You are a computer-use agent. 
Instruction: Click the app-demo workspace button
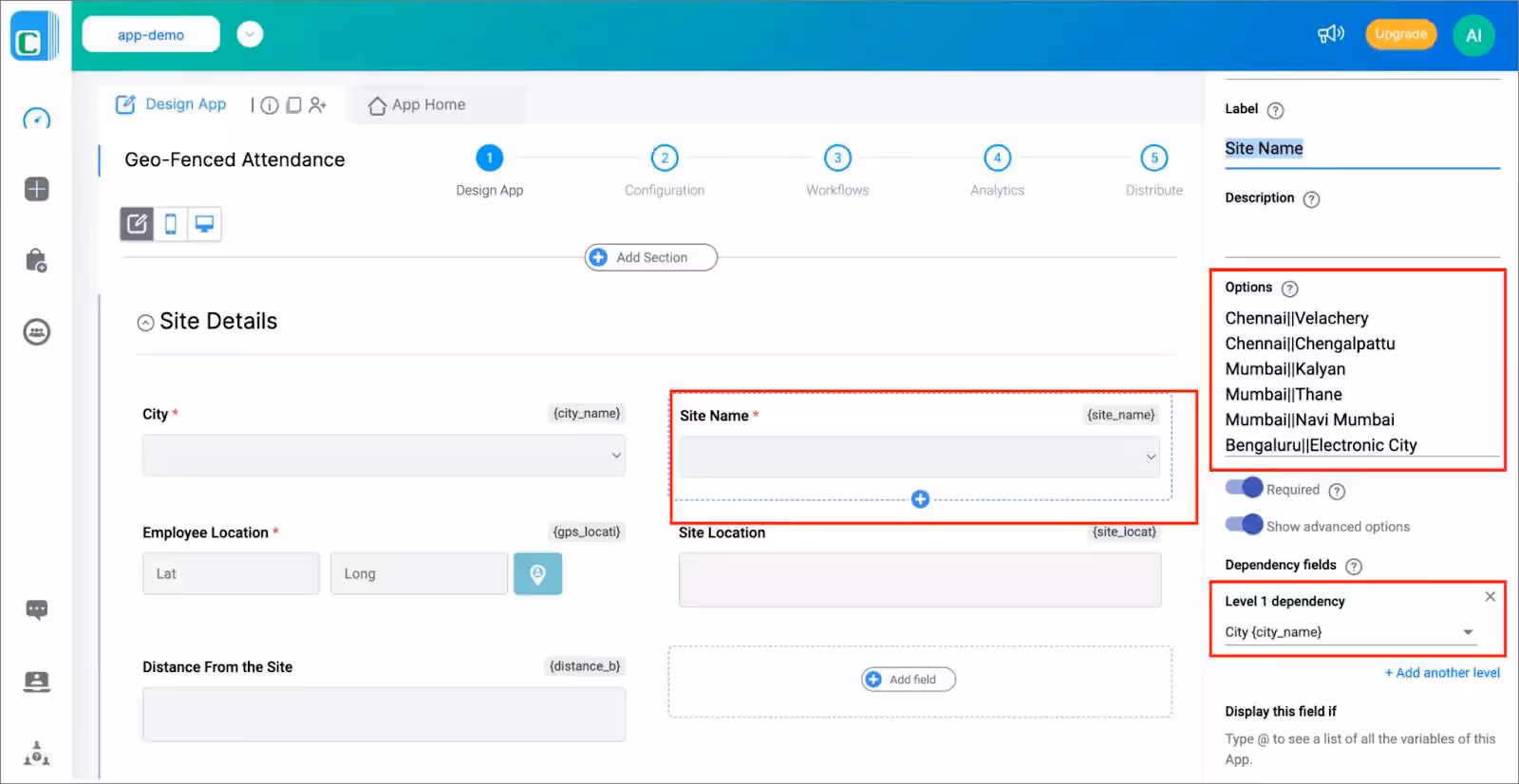click(151, 34)
